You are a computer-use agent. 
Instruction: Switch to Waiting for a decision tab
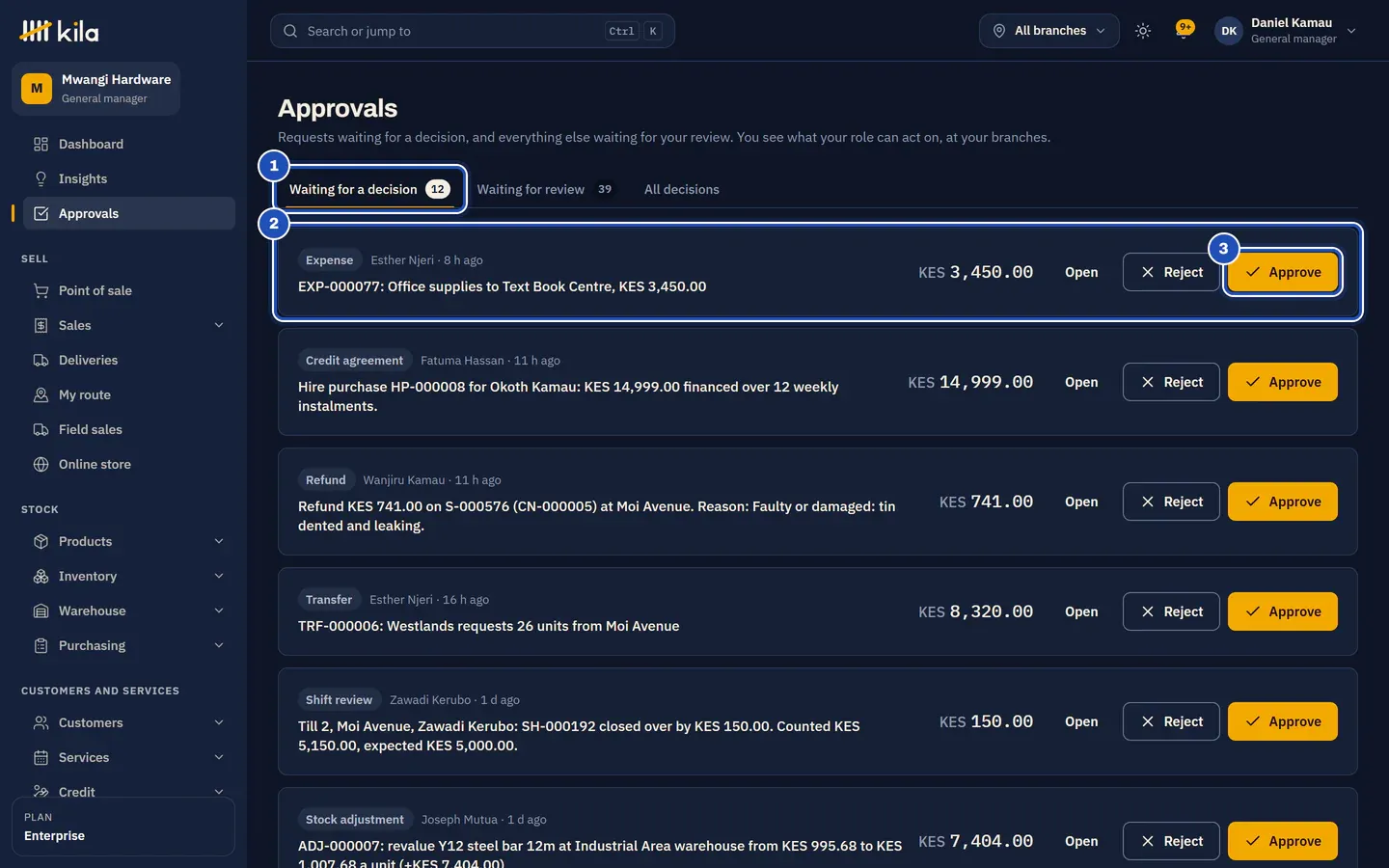[x=370, y=189]
